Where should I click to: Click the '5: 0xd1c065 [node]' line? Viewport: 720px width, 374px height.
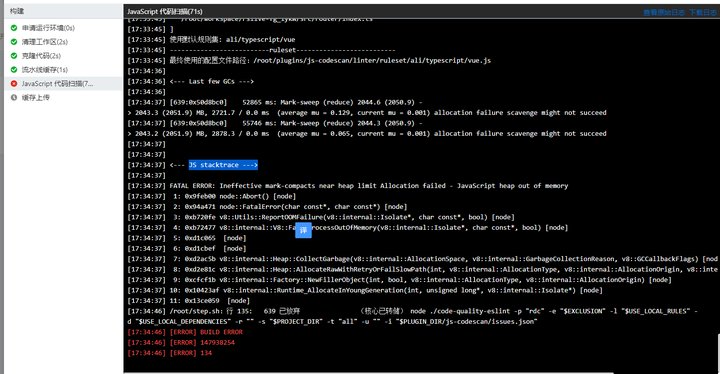point(187,238)
